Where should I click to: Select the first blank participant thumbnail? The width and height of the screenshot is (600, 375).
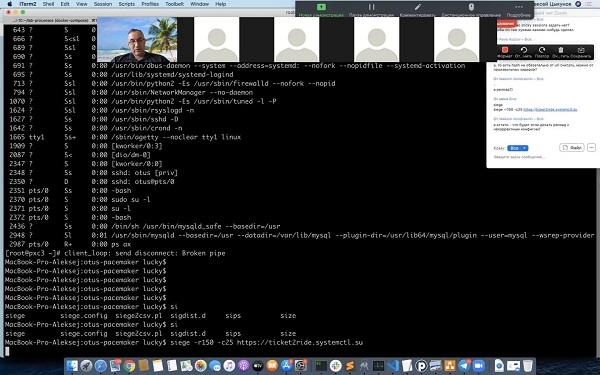(217, 39)
